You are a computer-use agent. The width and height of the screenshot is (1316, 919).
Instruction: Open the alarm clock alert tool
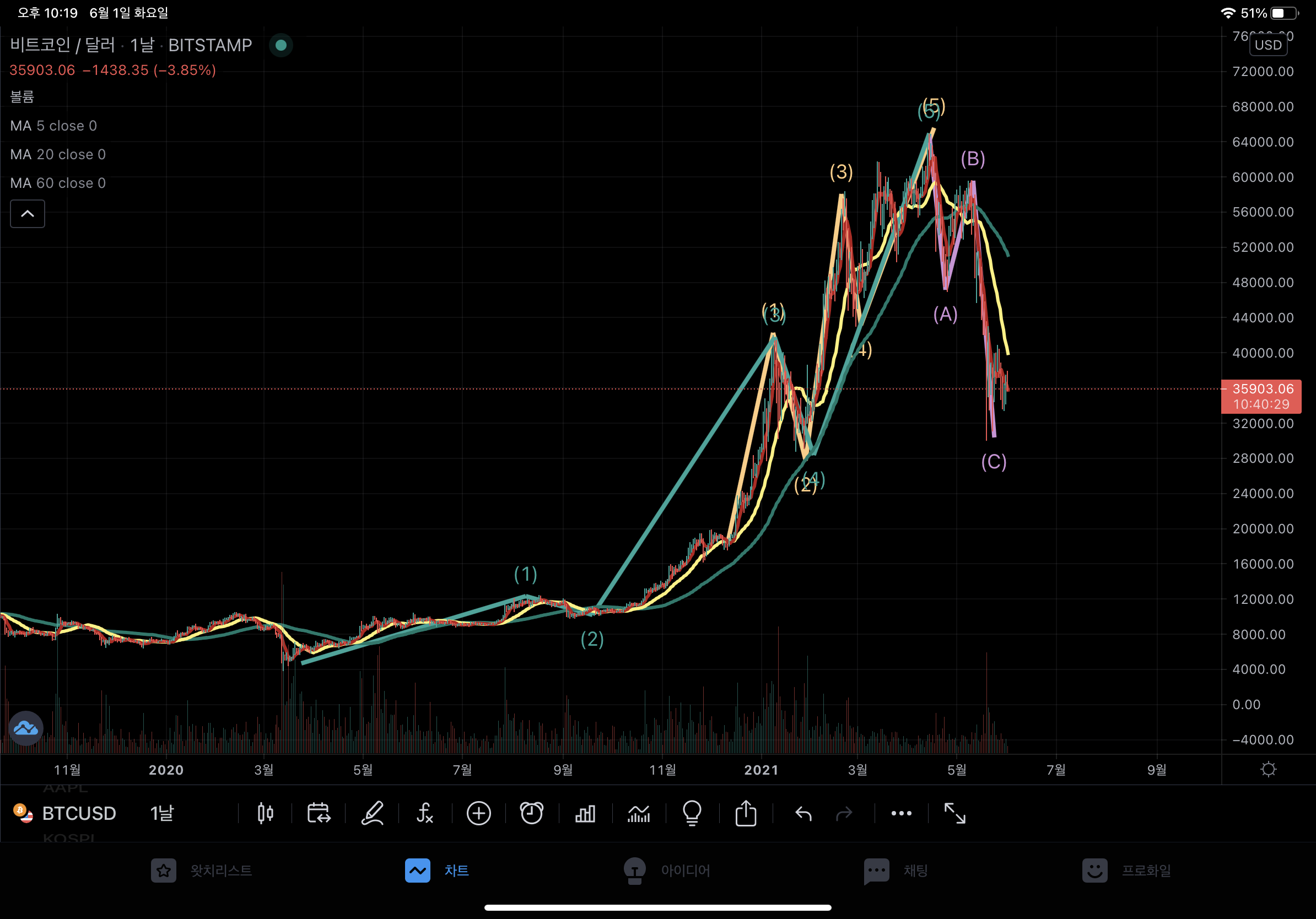tap(531, 813)
